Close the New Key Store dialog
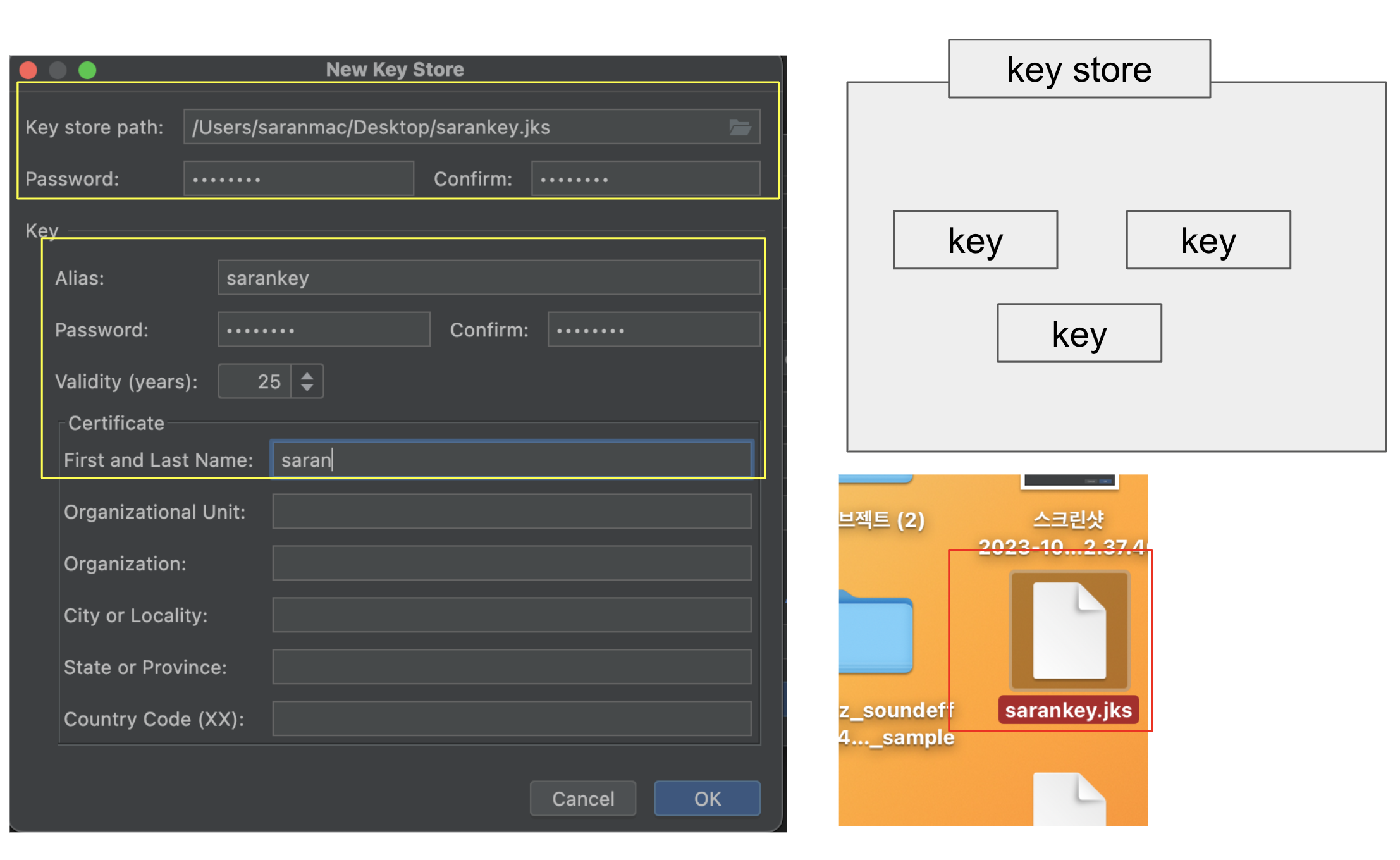 (28, 70)
